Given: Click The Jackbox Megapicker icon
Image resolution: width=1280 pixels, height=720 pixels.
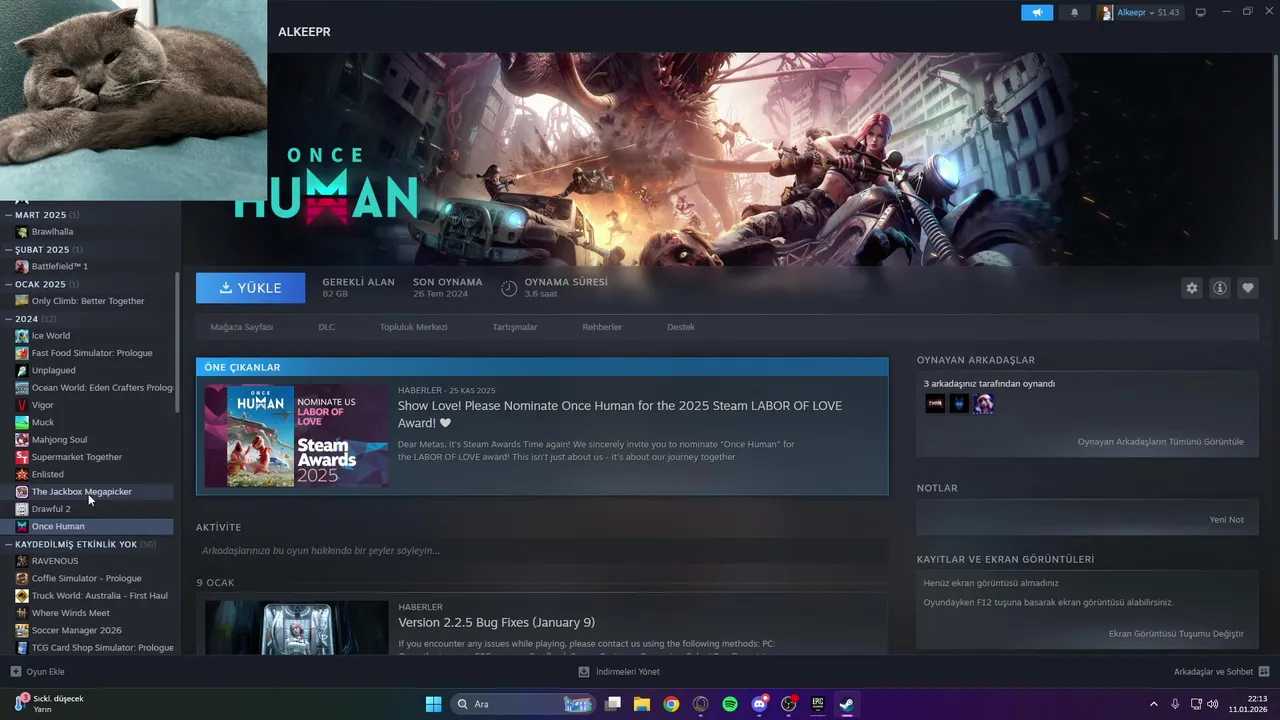Looking at the screenshot, I should [x=22, y=492].
